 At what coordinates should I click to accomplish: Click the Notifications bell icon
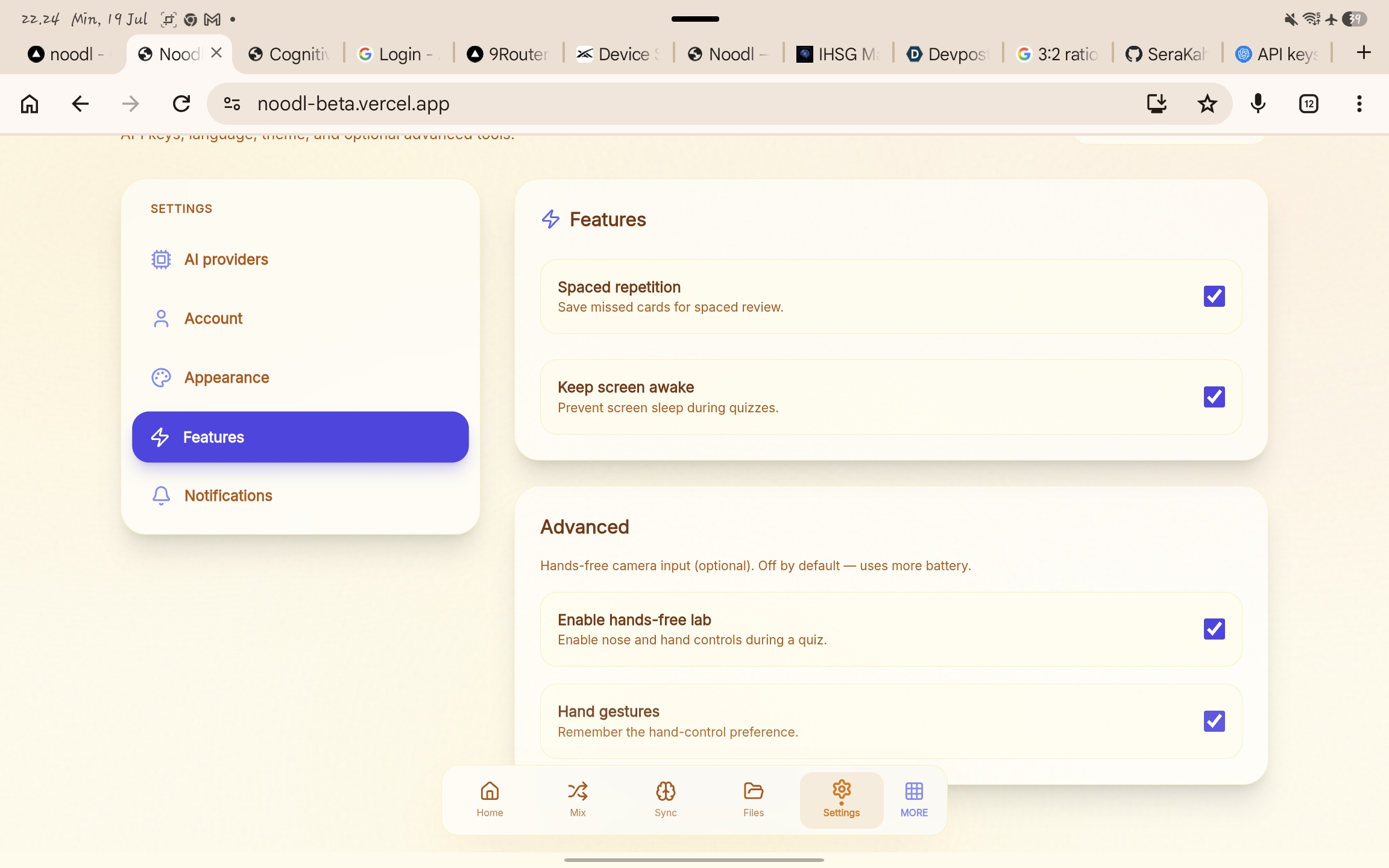[x=161, y=495]
